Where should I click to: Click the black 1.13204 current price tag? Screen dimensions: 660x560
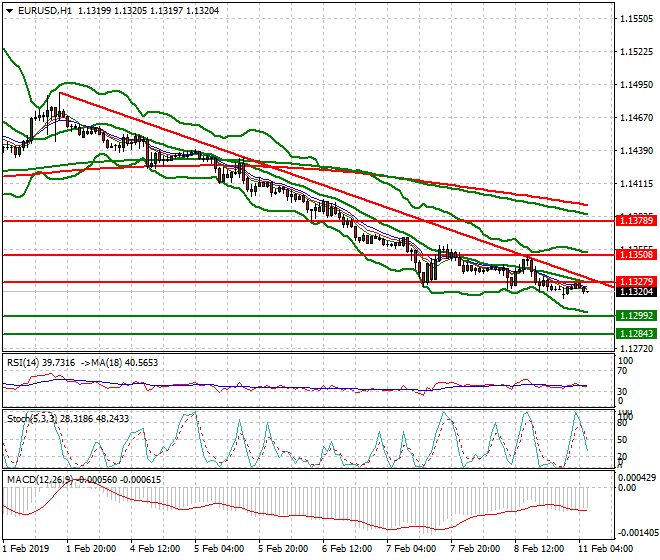[636, 292]
